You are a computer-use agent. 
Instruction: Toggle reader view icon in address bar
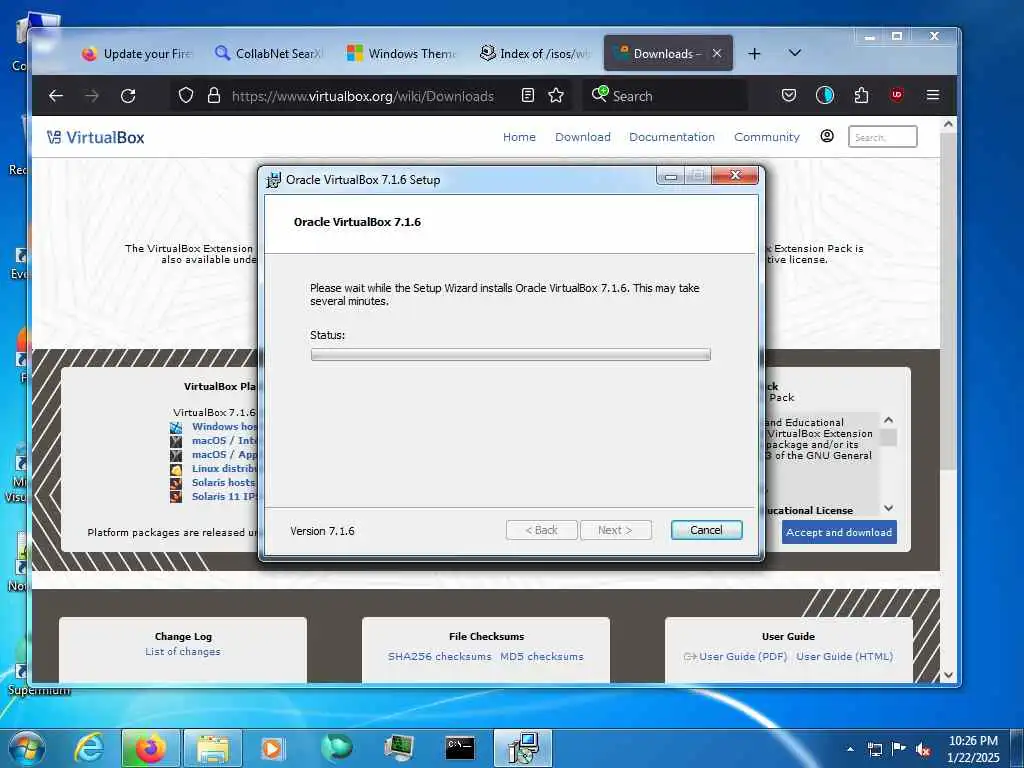coord(528,96)
